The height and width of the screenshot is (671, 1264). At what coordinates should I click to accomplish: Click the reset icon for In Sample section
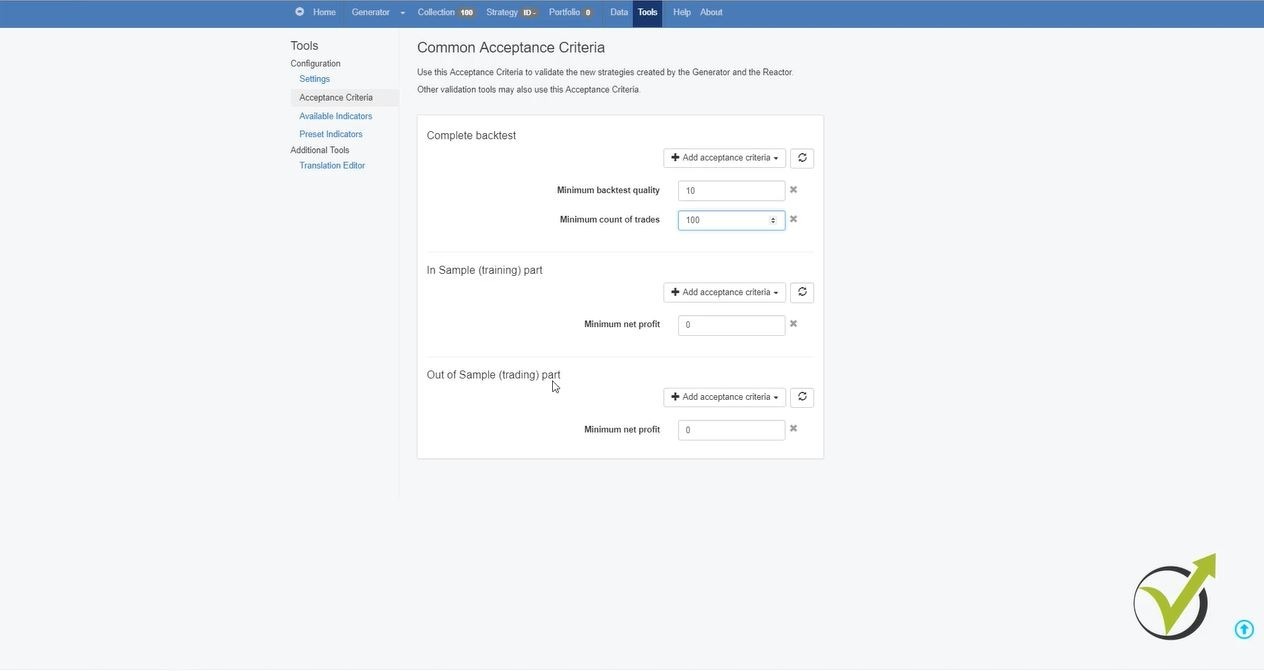(802, 292)
